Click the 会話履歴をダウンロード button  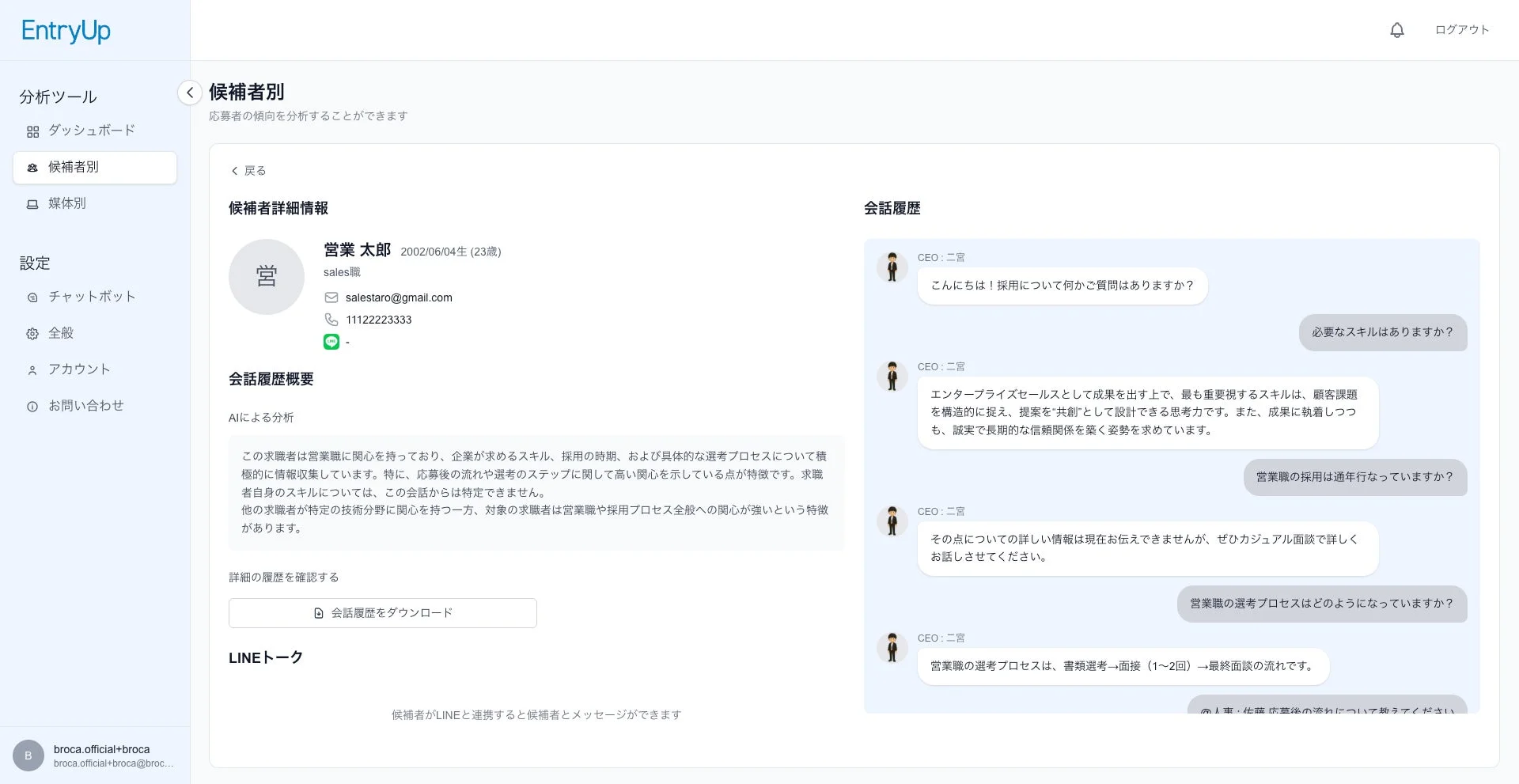click(x=382, y=612)
